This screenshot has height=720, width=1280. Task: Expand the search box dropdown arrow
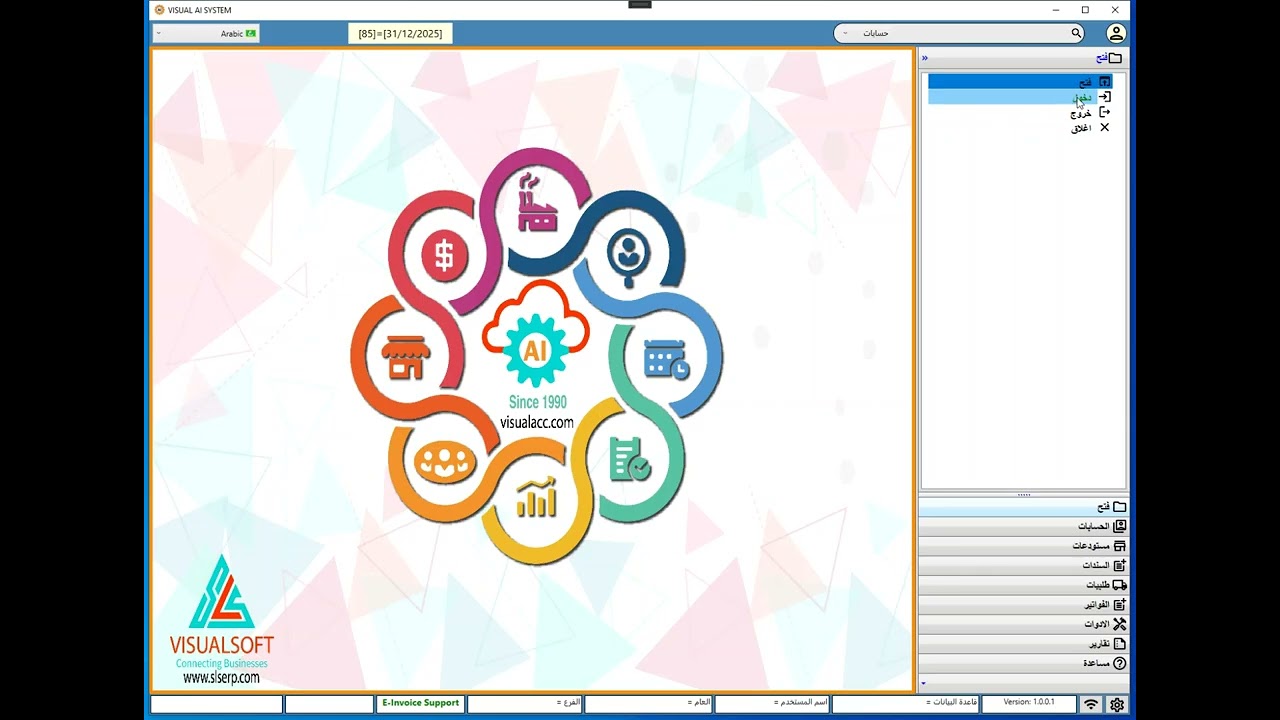click(x=845, y=33)
